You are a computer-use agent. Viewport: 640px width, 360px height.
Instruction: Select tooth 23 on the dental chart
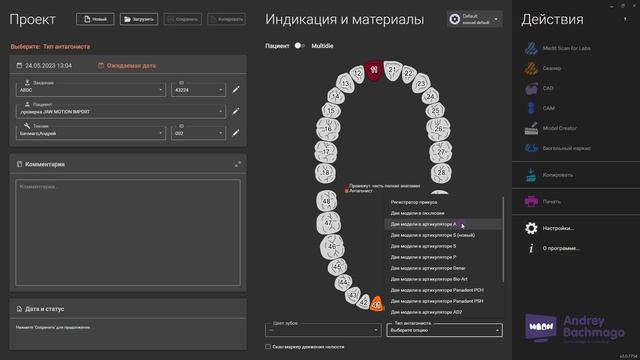pyautogui.click(x=421, y=83)
